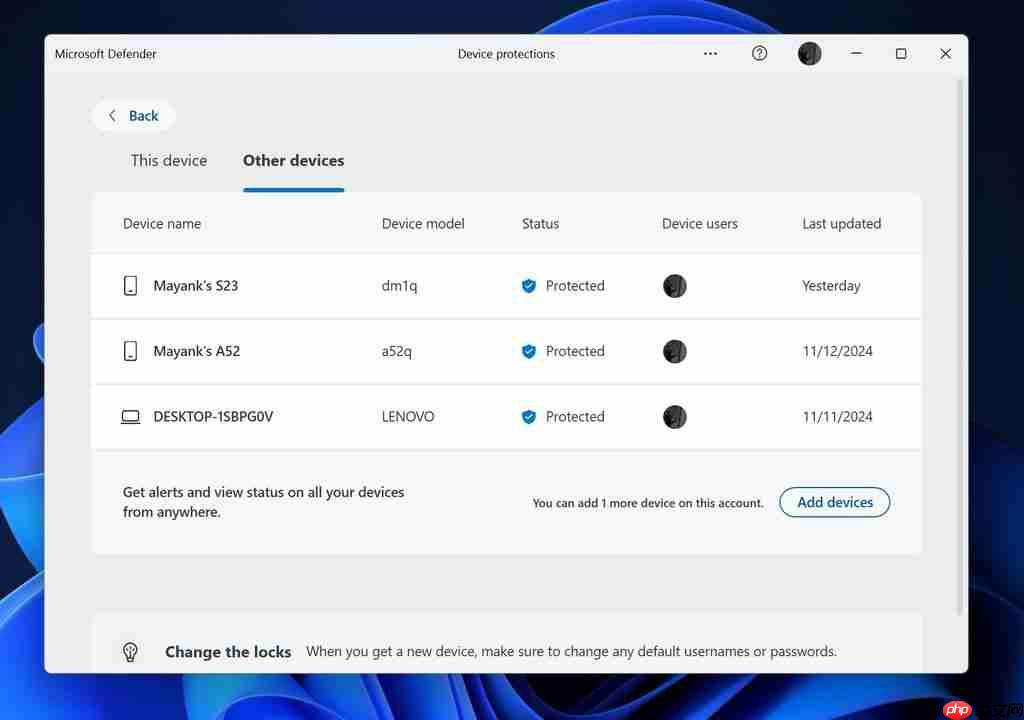
Task: Click the Protected shield icon for DESKTOP-1SBPG0V
Action: [x=529, y=416]
